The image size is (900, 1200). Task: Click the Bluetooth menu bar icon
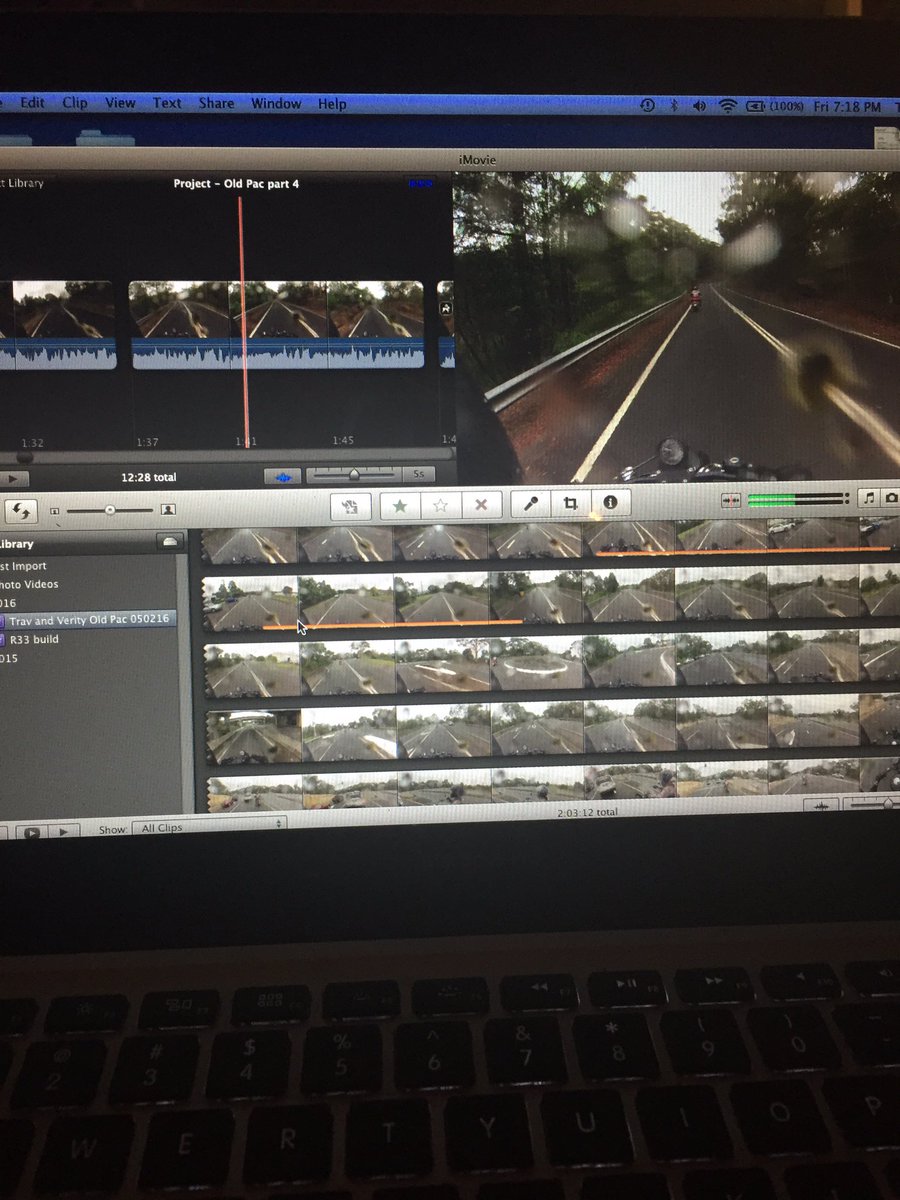pos(674,105)
